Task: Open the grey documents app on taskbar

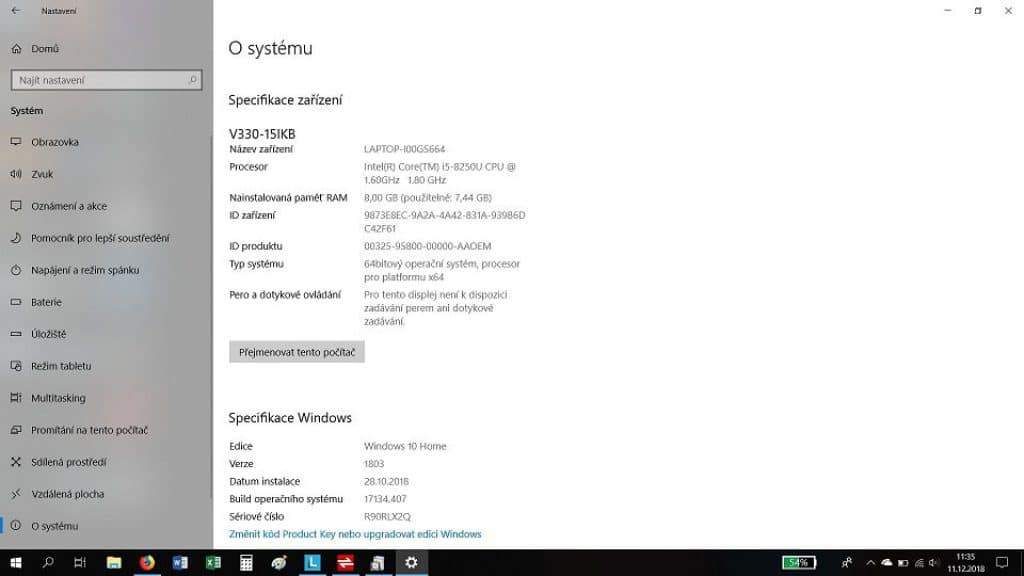Action: coord(378,562)
